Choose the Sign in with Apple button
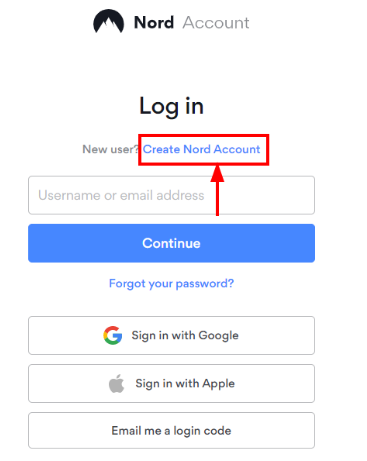The height and width of the screenshot is (461, 367). (x=171, y=383)
